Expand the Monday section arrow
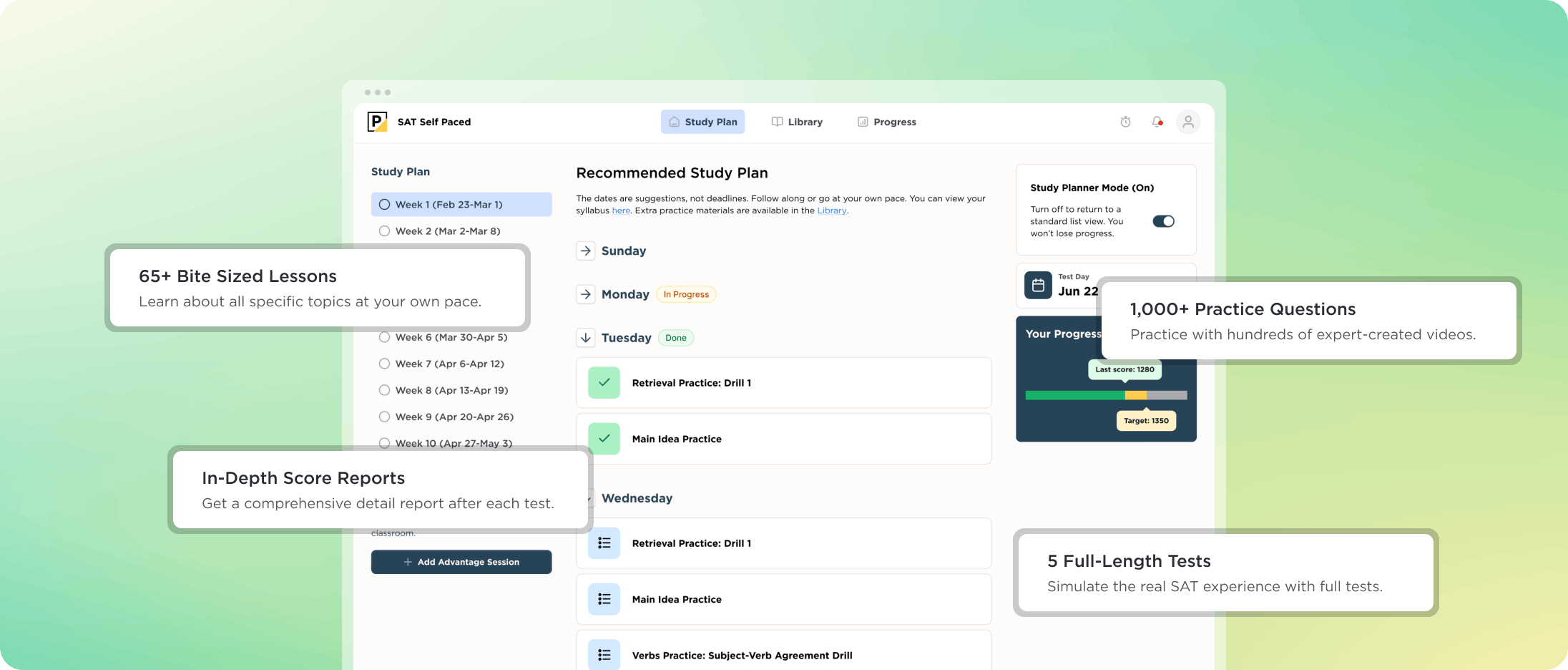Screen dimensions: 1568x670 click(586, 294)
